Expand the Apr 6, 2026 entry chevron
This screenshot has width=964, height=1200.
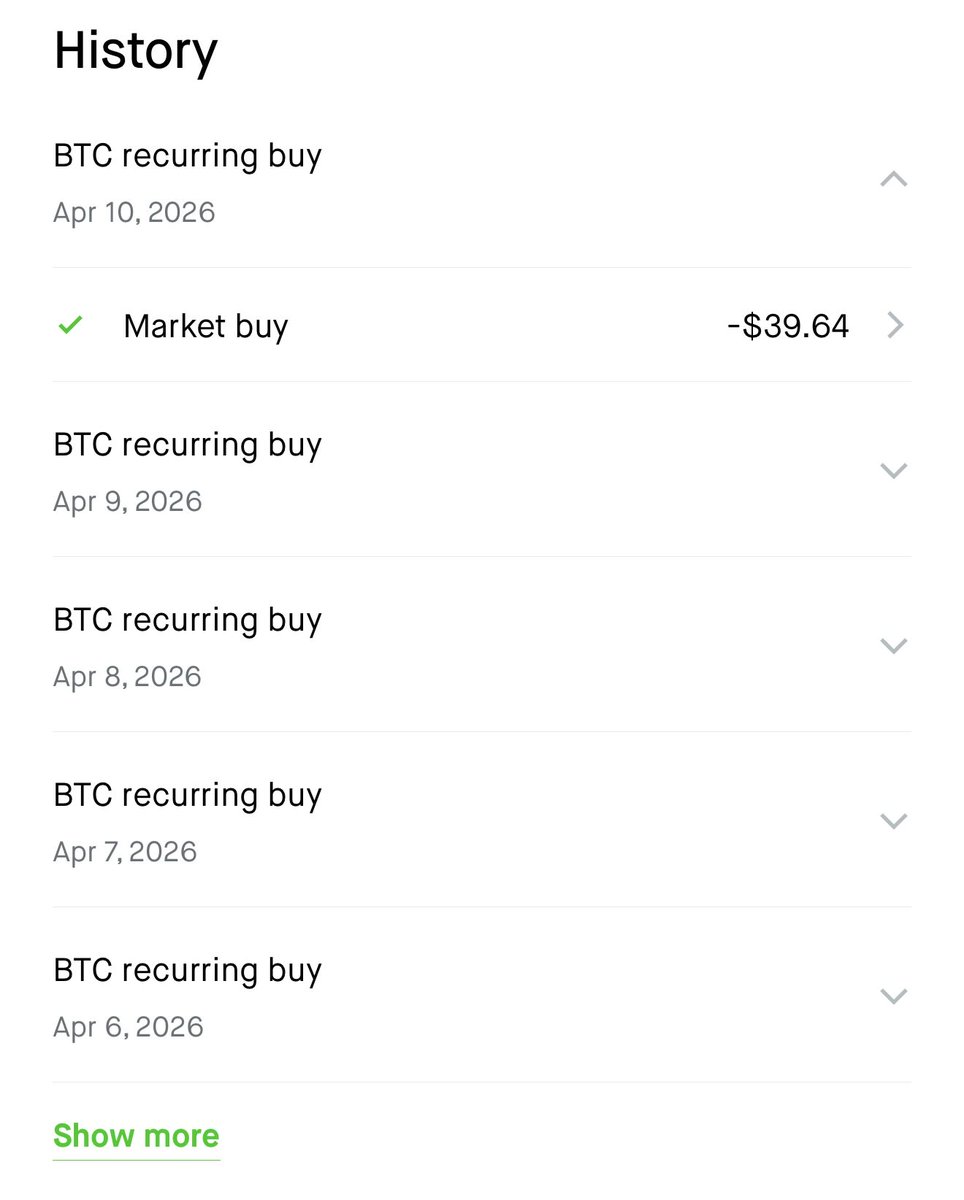pos(893,995)
